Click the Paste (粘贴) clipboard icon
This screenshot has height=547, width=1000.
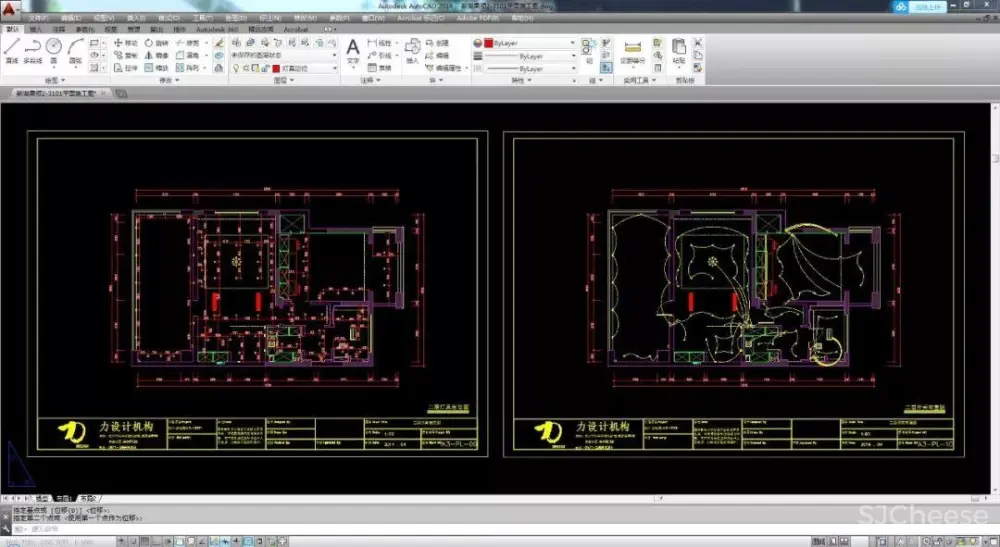679,50
